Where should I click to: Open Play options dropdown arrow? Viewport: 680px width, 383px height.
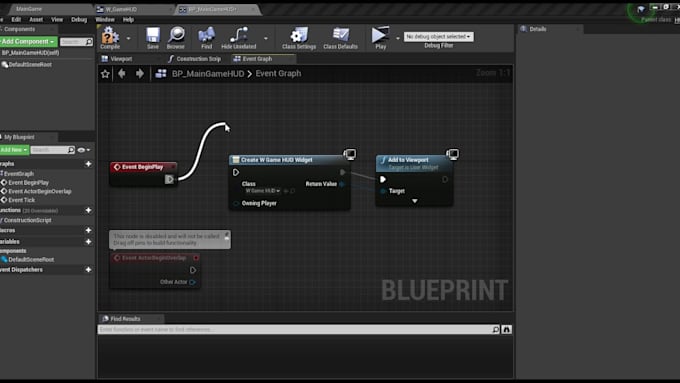[398, 38]
